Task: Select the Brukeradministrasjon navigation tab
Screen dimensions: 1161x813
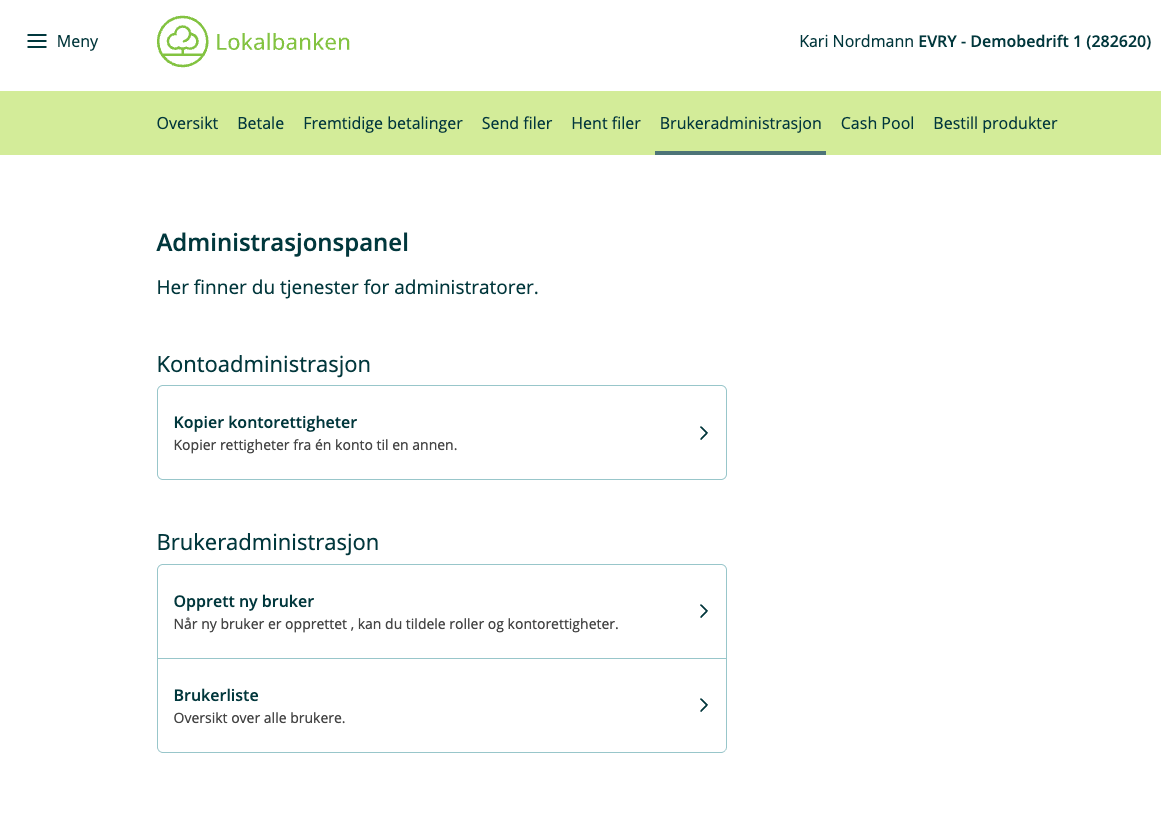Action: 740,123
